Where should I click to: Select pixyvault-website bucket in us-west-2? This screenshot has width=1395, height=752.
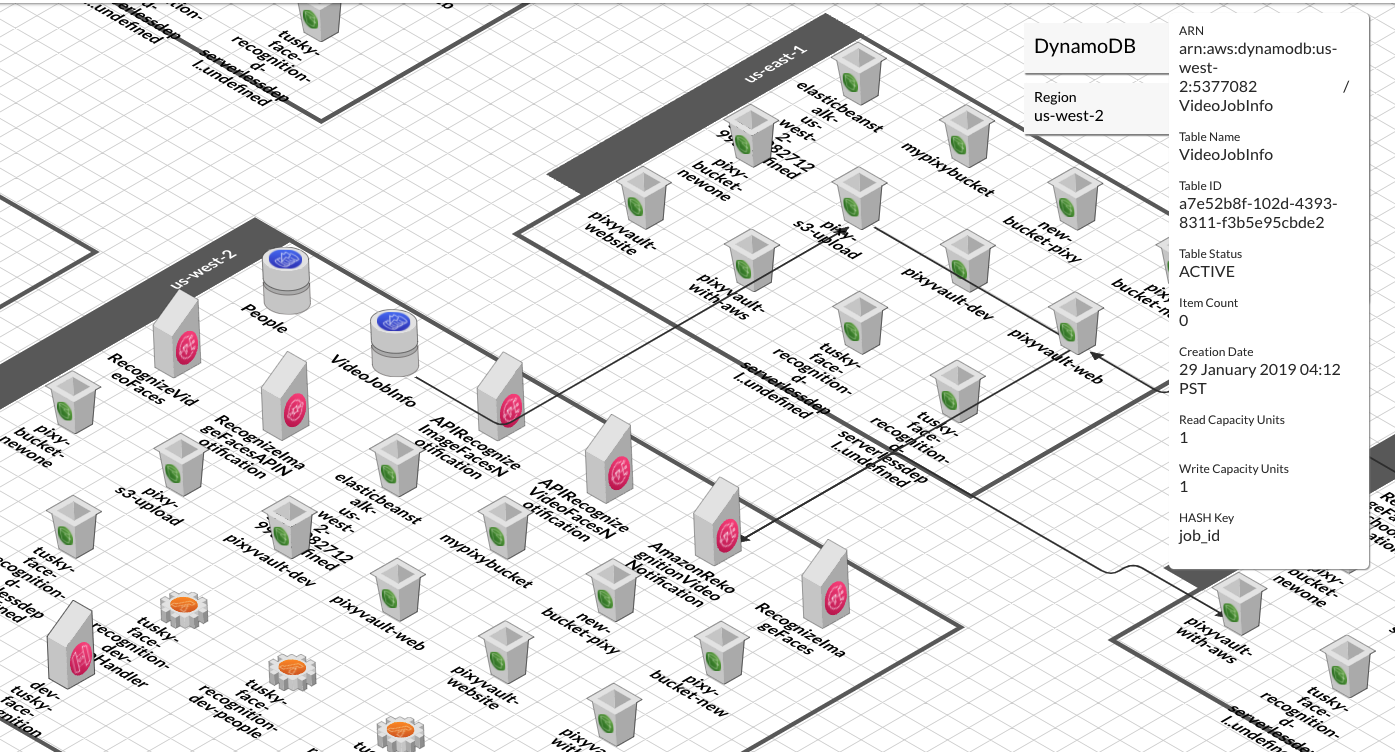tap(506, 653)
